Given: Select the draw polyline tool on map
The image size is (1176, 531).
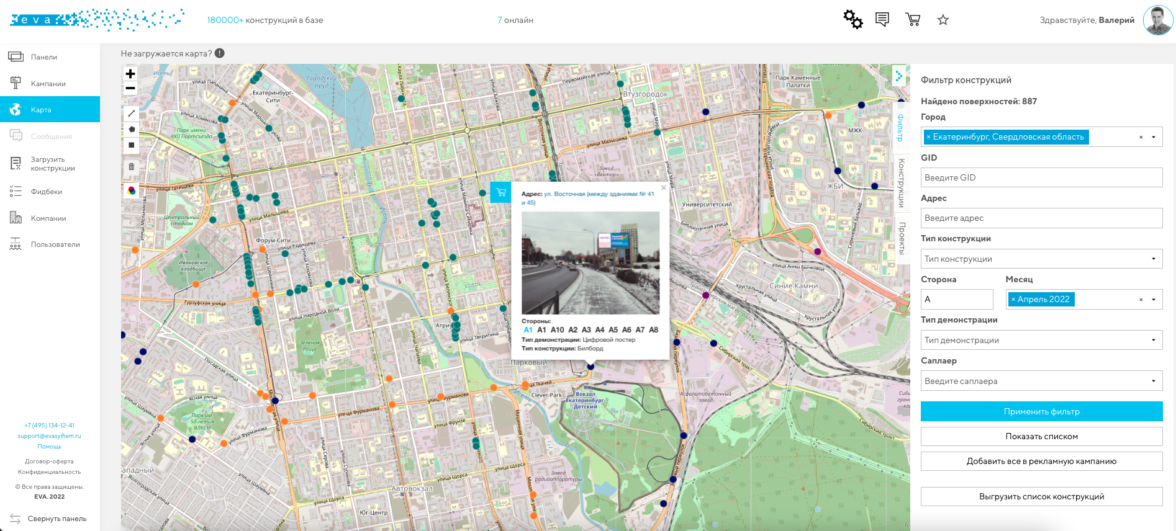Looking at the screenshot, I should 130,113.
